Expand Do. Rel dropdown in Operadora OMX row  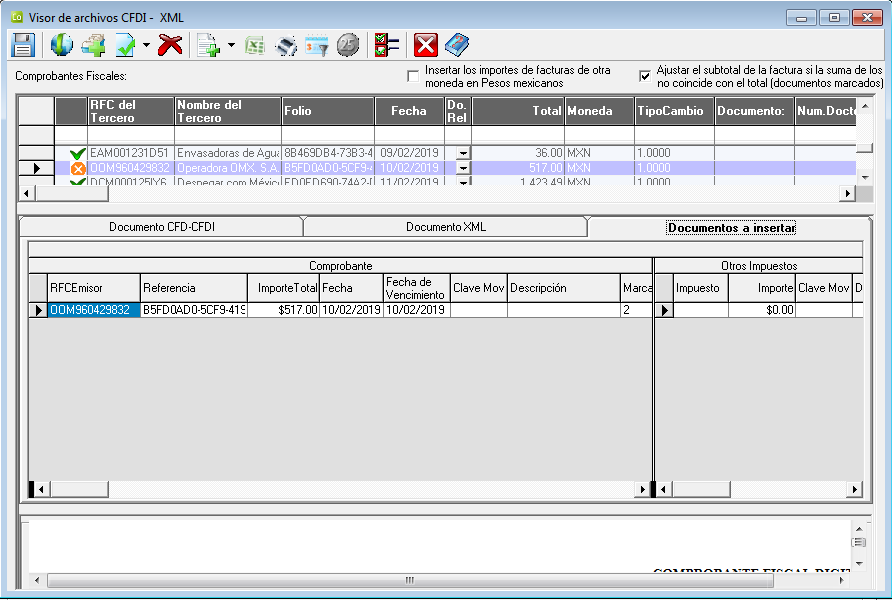point(462,168)
